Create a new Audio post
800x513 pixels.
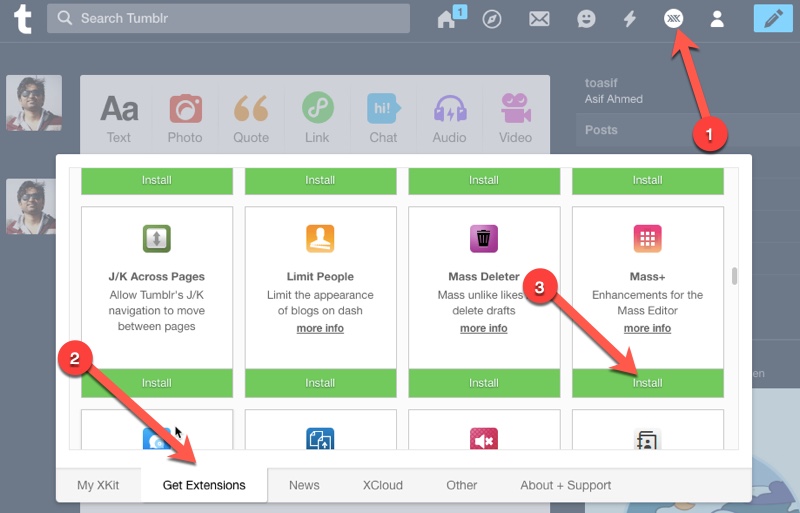click(449, 119)
